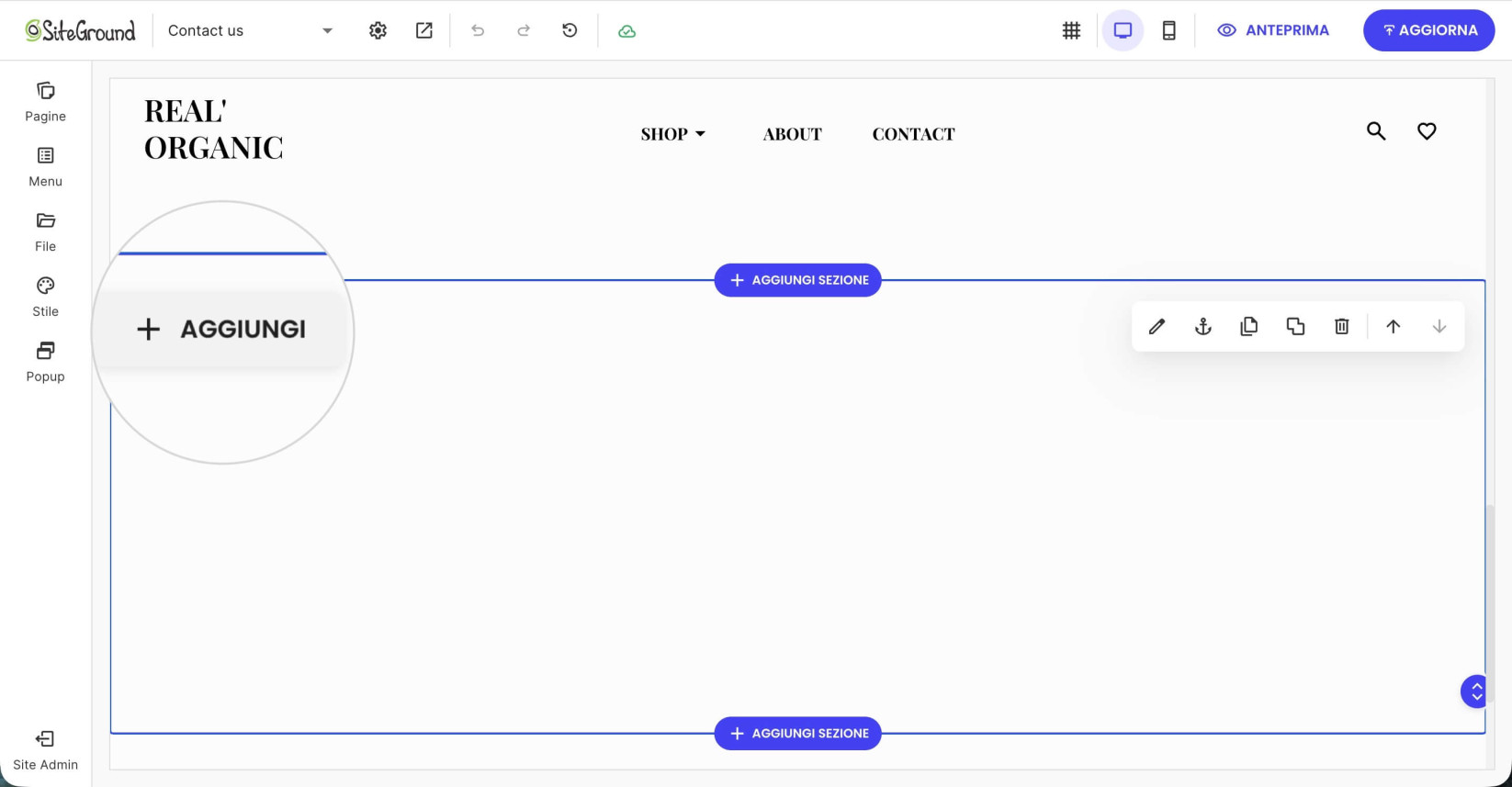Open revision history icon

(x=570, y=30)
